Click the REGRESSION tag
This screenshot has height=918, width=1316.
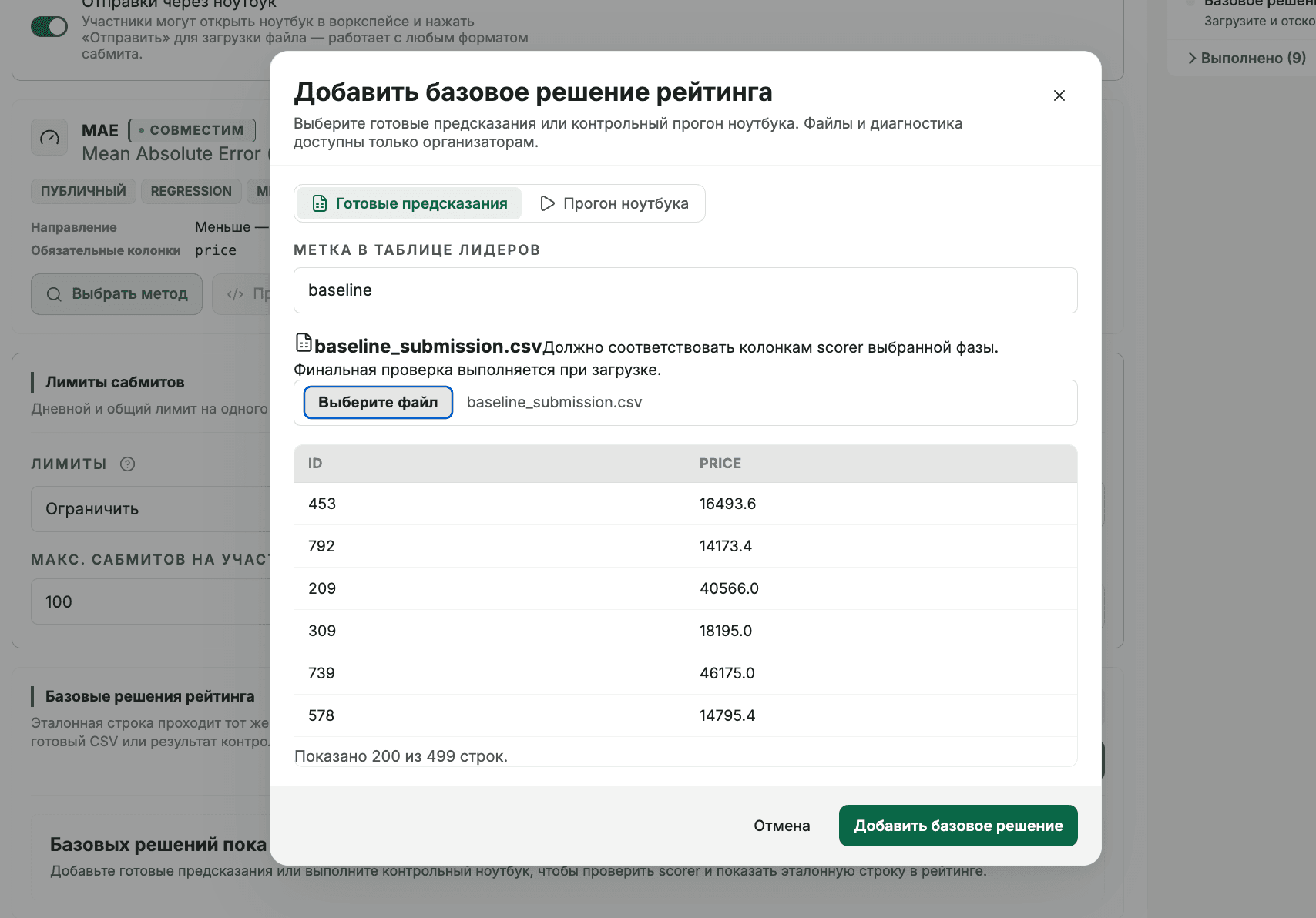(x=191, y=191)
